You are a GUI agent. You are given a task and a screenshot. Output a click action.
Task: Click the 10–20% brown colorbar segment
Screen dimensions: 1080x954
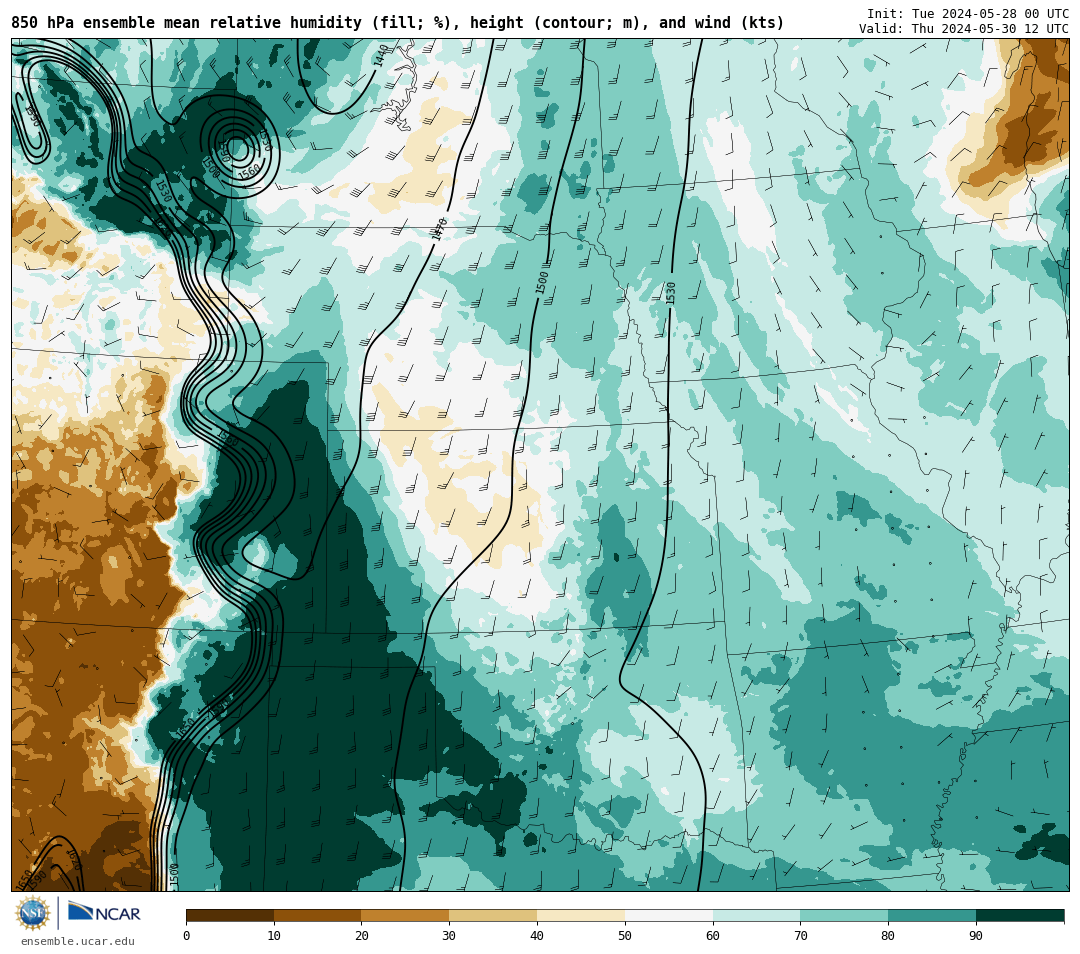click(318, 915)
